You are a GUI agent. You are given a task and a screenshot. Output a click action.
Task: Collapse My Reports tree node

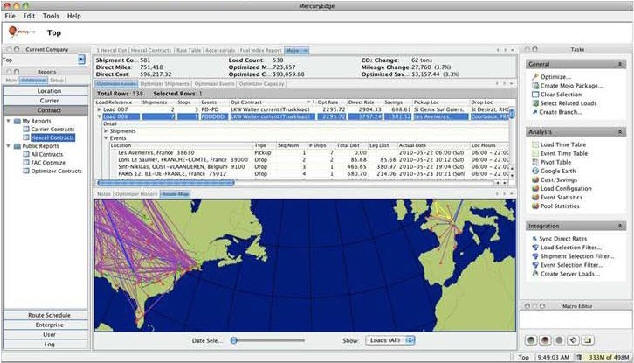point(8,121)
